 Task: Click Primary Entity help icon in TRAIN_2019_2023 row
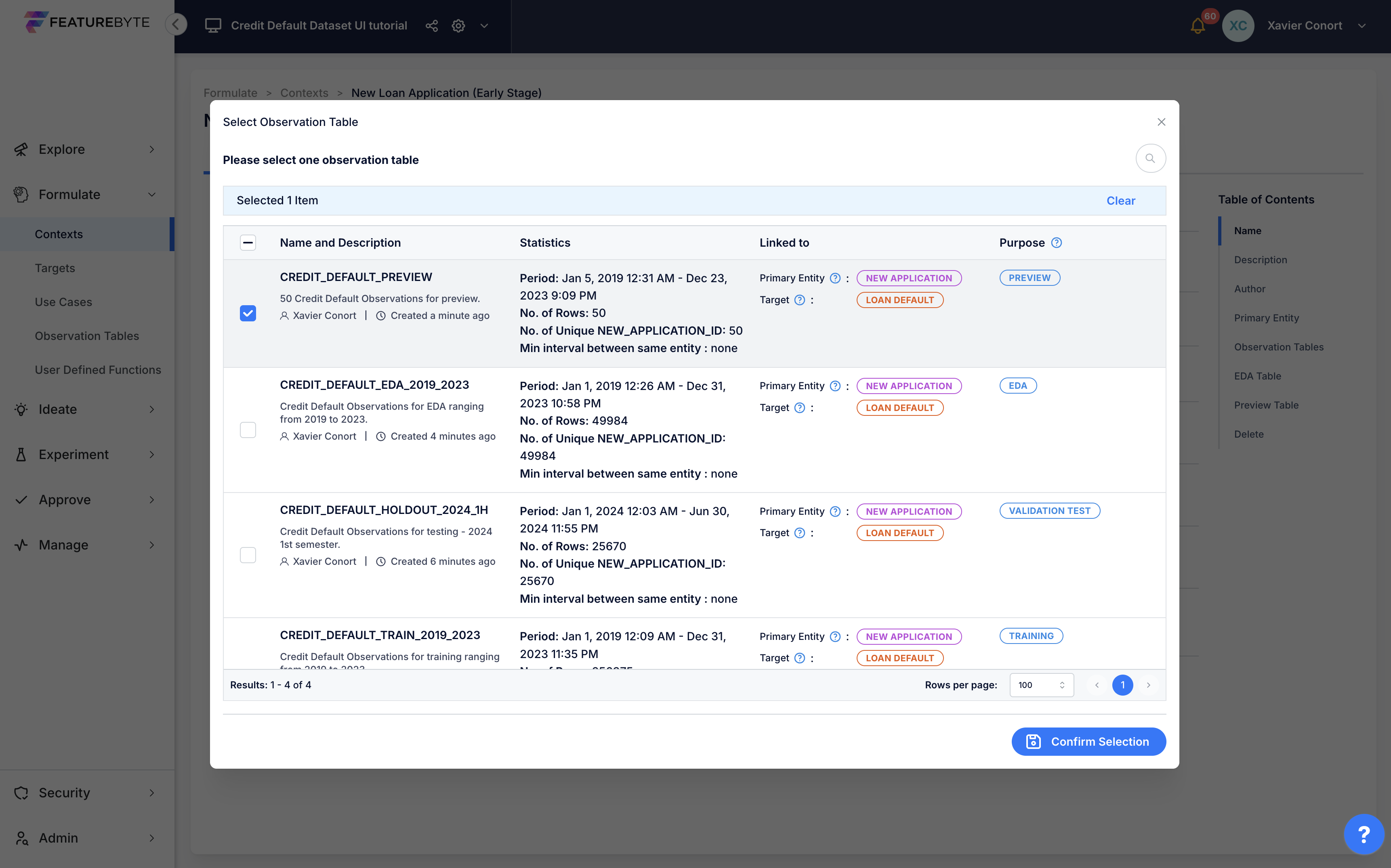(835, 637)
